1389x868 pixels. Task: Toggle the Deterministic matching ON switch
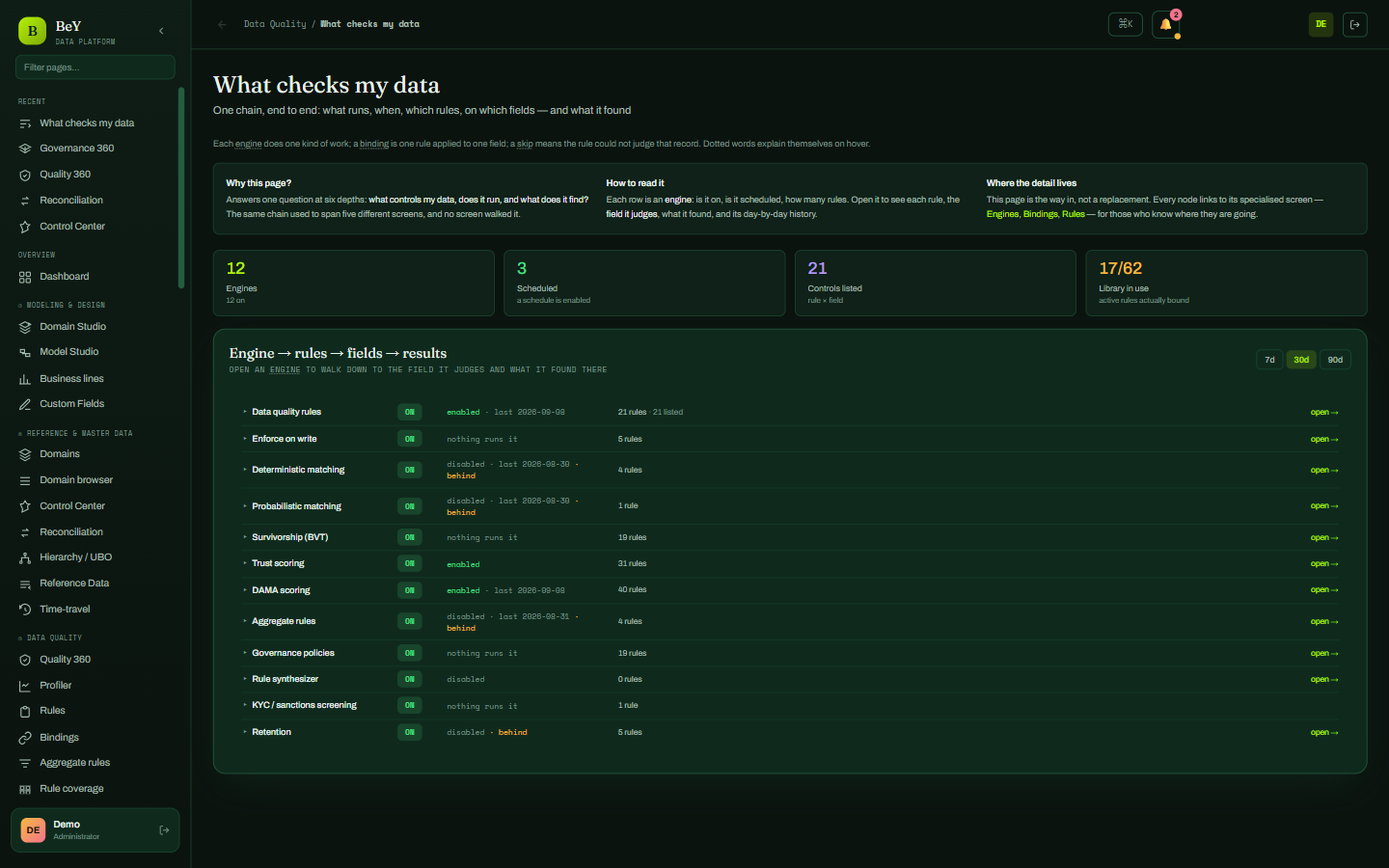[410, 470]
